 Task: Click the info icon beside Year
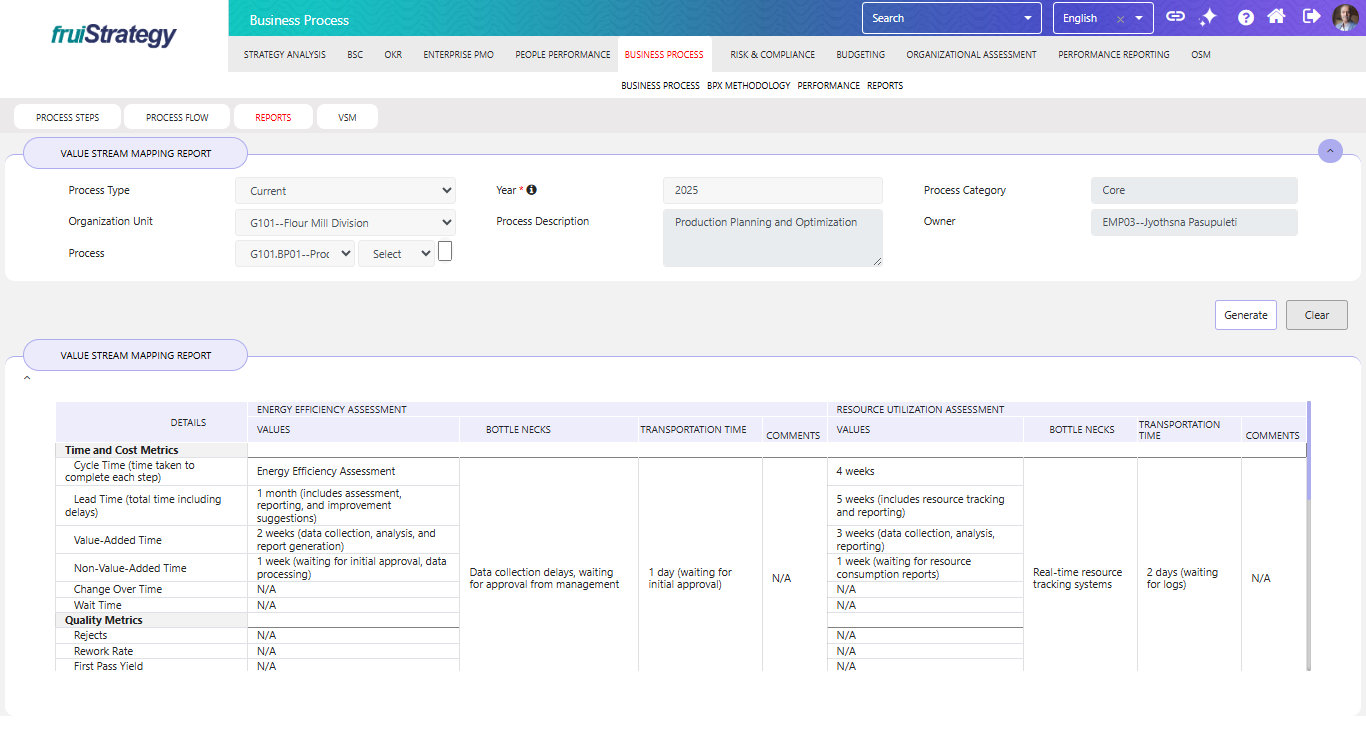click(532, 190)
